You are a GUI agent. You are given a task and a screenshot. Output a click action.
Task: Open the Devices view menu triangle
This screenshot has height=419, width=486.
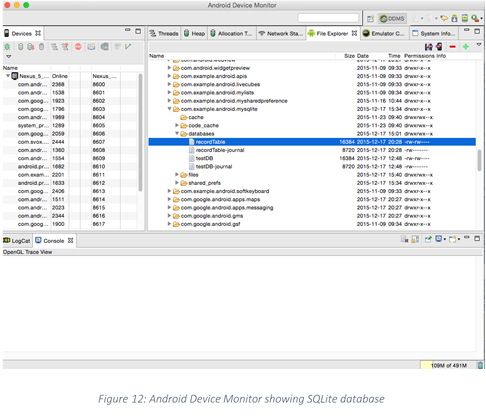click(9, 57)
